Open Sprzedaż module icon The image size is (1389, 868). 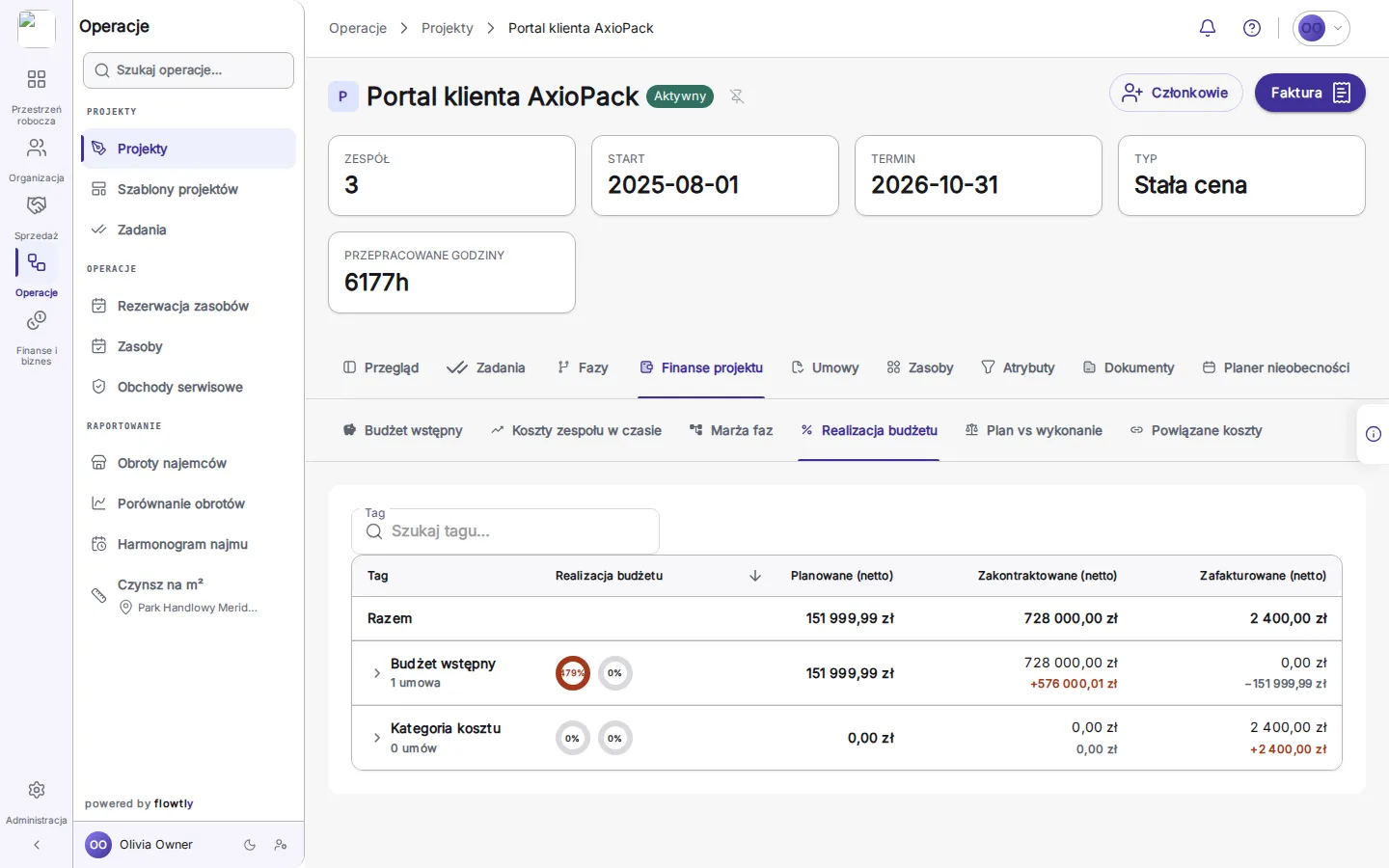tap(37, 217)
